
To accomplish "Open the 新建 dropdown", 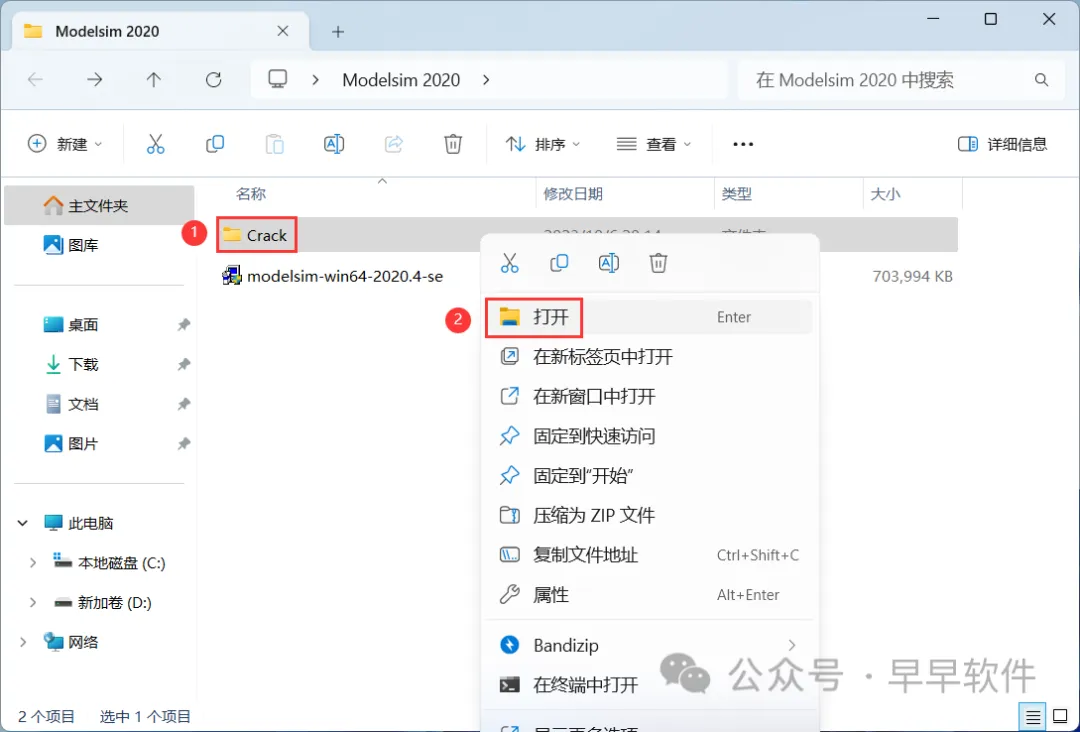I will 65,144.
